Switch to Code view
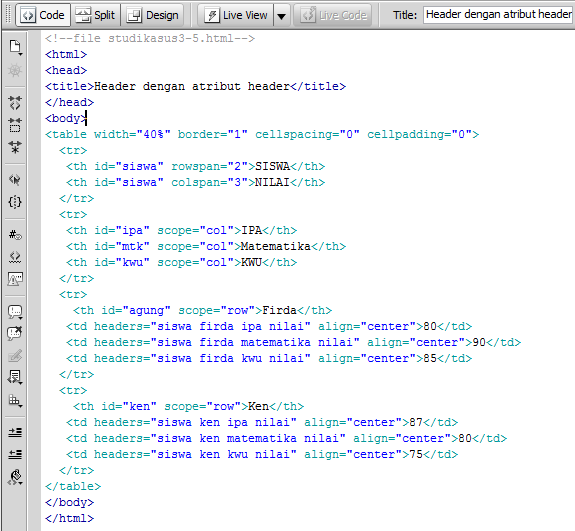The image size is (575, 531). 43,15
